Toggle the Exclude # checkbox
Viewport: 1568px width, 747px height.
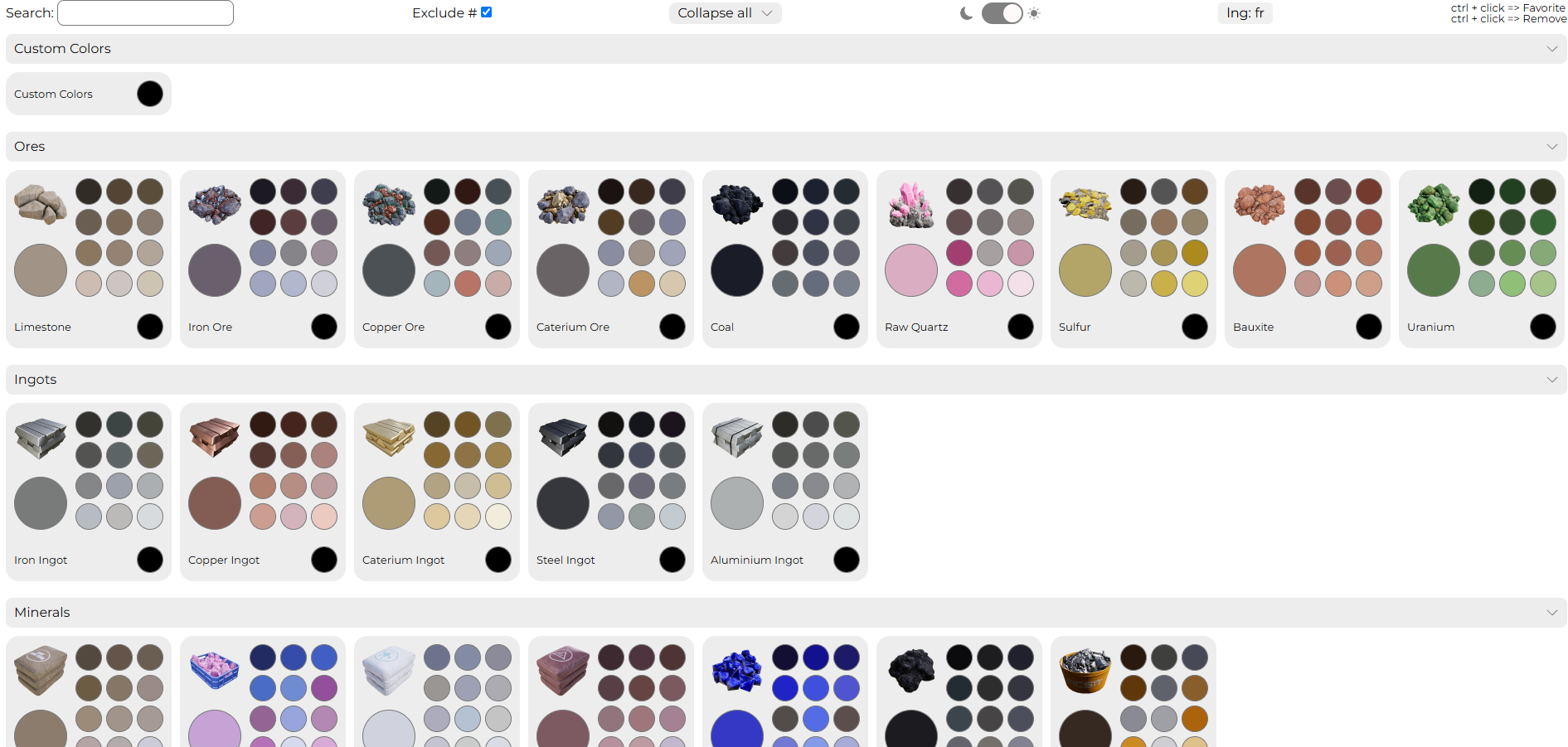(x=487, y=12)
